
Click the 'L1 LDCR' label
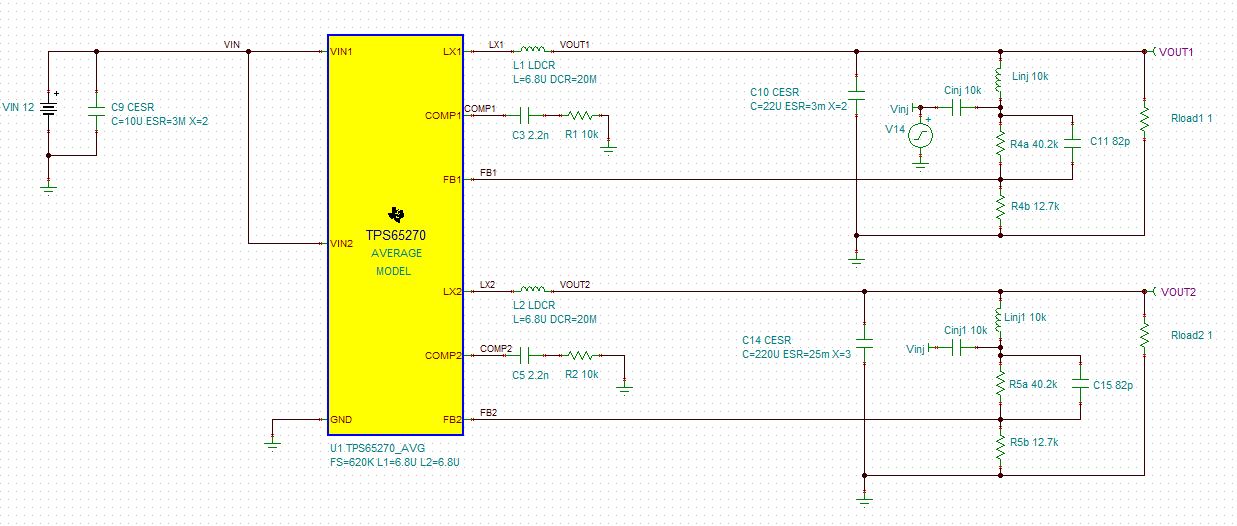(x=532, y=65)
